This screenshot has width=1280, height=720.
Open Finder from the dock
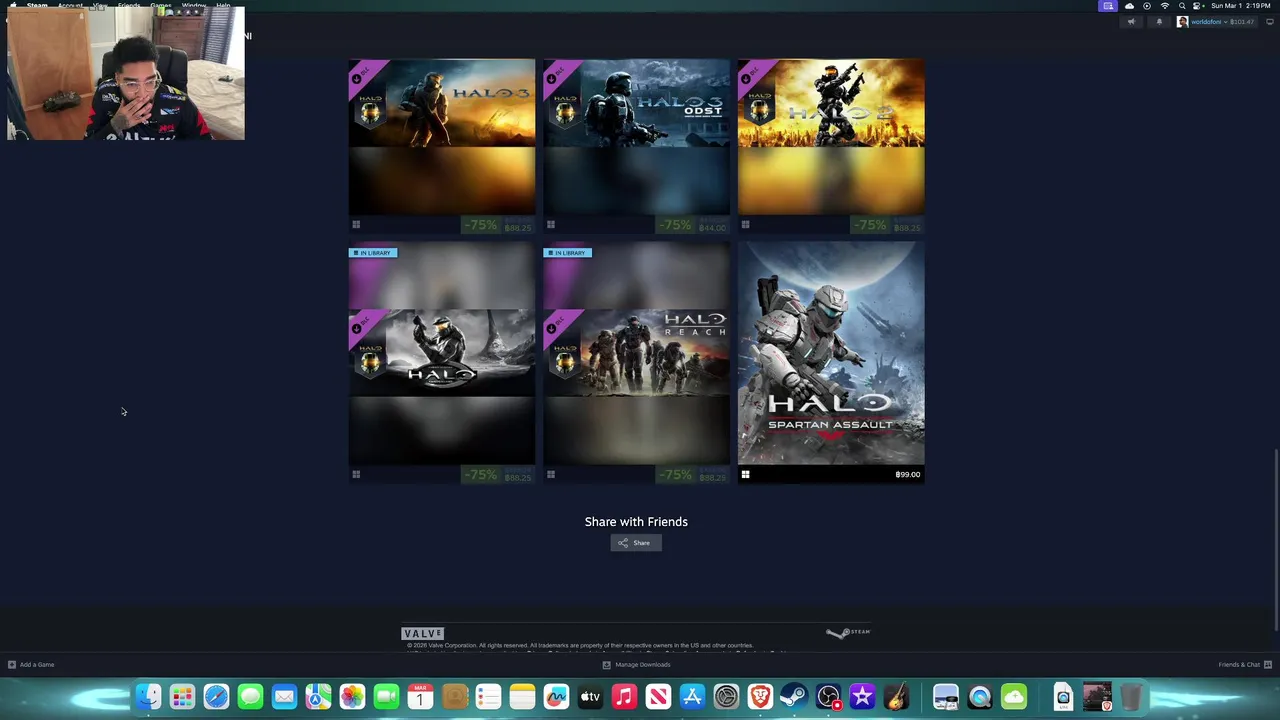coord(148,697)
